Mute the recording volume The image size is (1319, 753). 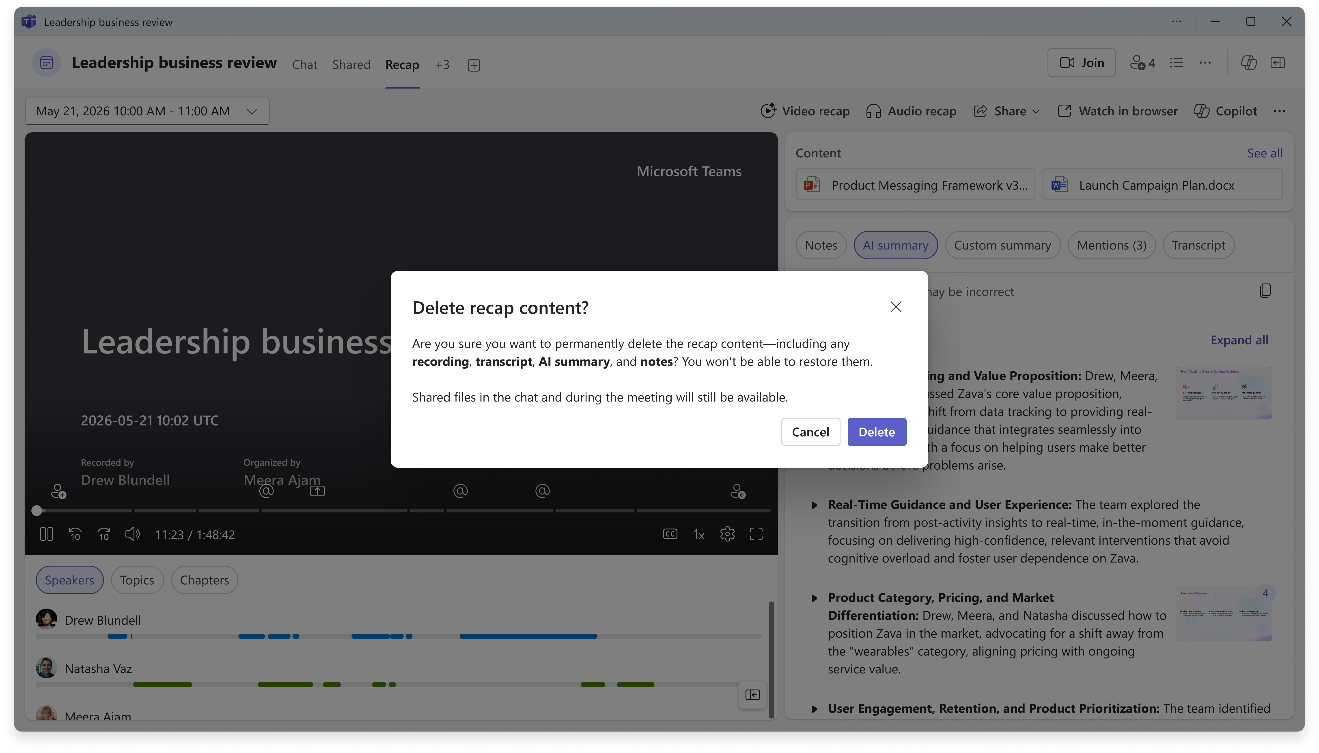tap(132, 535)
